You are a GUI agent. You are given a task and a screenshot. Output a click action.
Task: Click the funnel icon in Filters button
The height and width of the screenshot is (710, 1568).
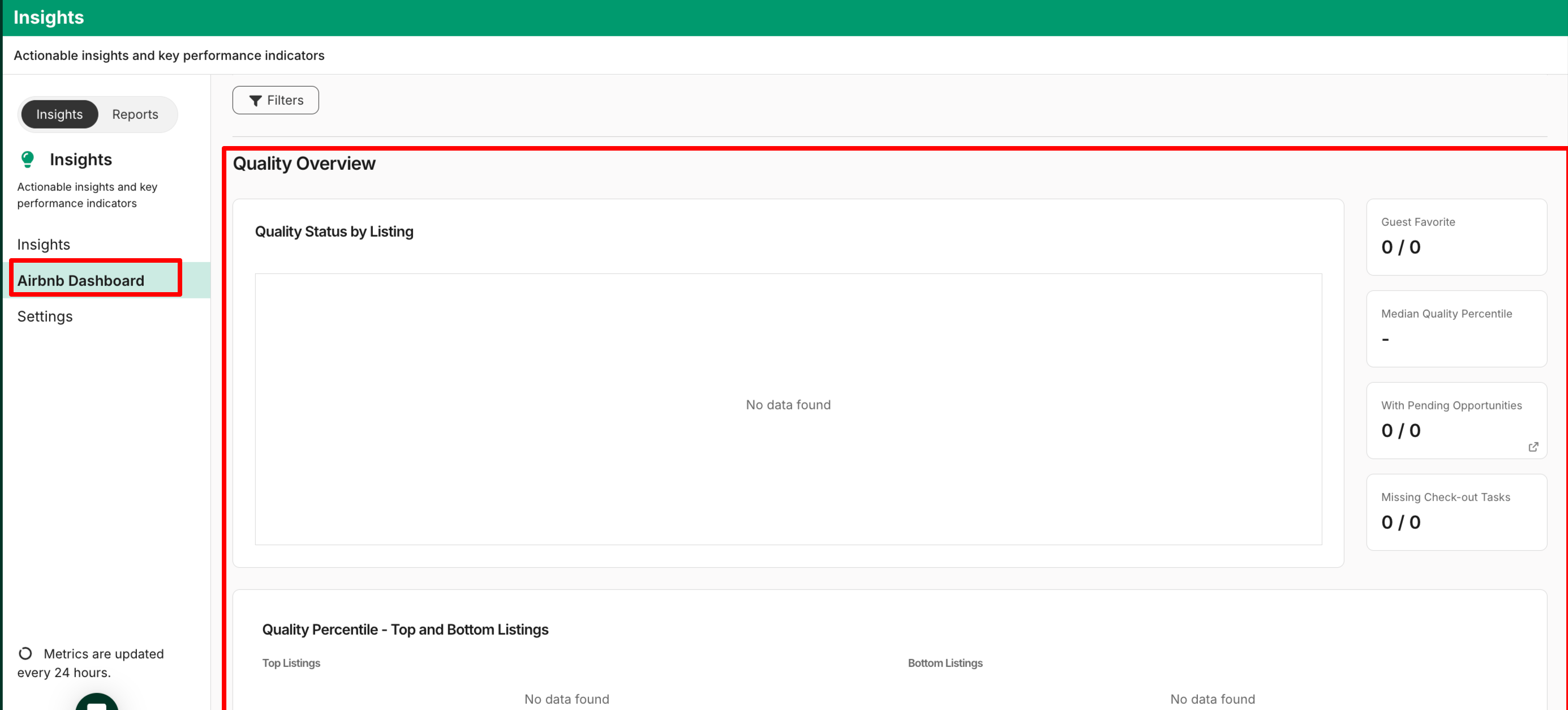256,100
